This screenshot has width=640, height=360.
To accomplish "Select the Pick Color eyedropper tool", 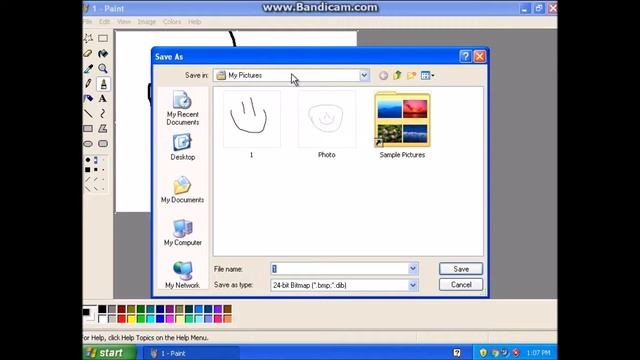I will 88,69.
